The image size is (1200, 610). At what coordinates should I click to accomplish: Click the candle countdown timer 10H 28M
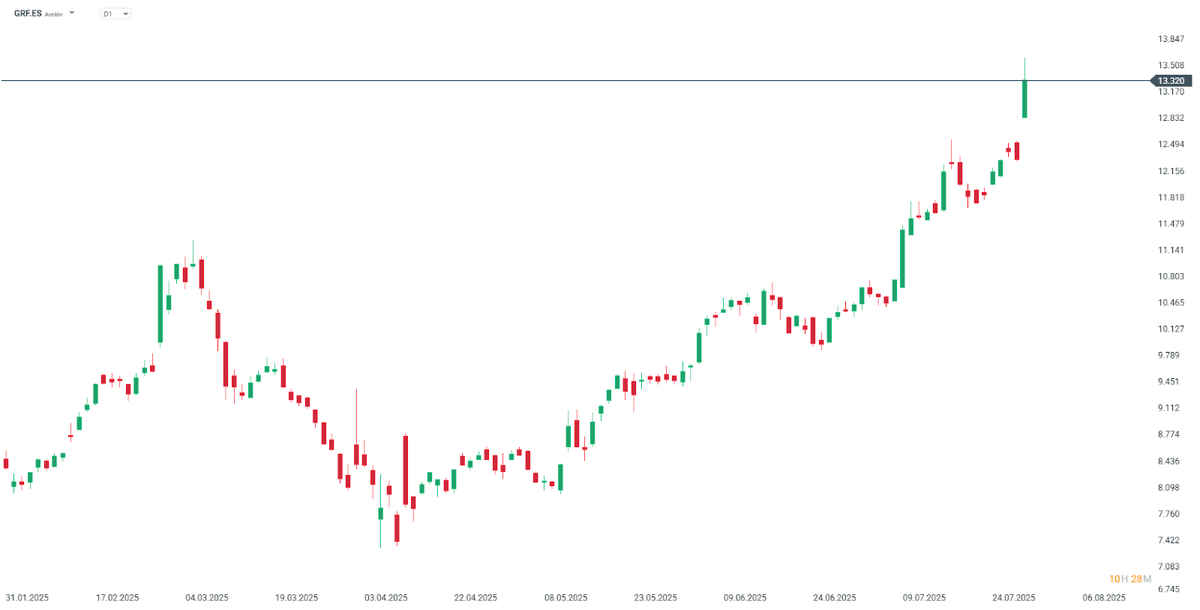point(1130,579)
